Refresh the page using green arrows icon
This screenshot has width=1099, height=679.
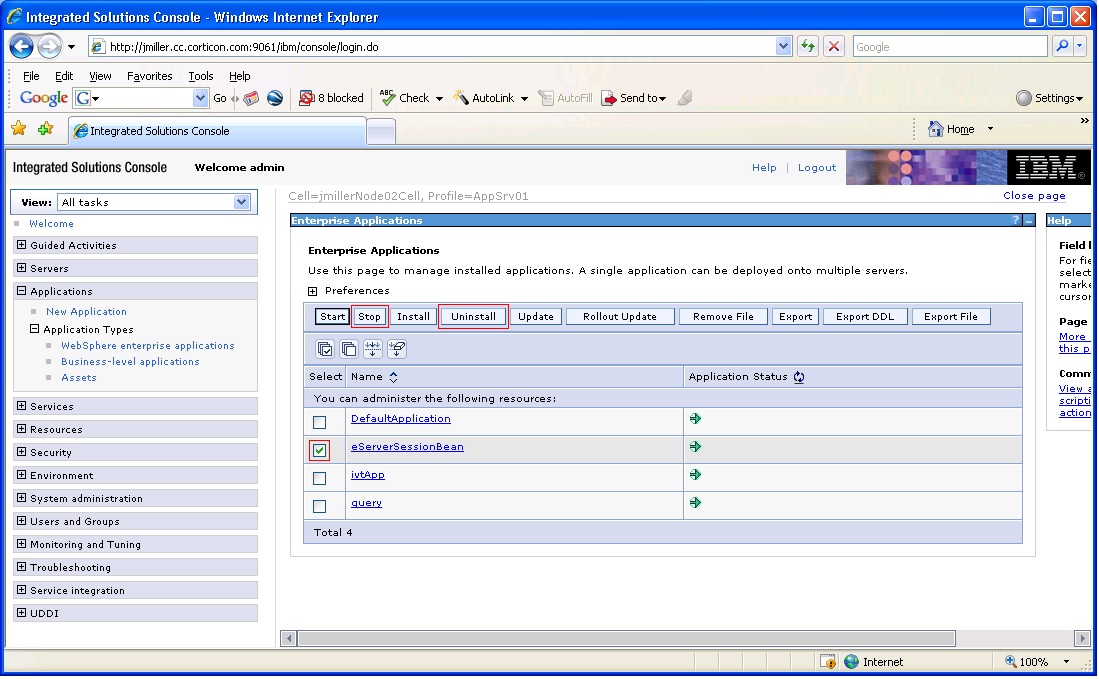click(808, 47)
